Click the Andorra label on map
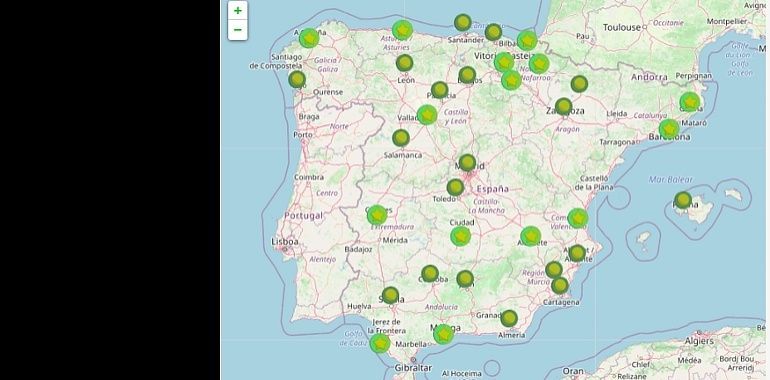This screenshot has width=770, height=380. click(x=649, y=77)
